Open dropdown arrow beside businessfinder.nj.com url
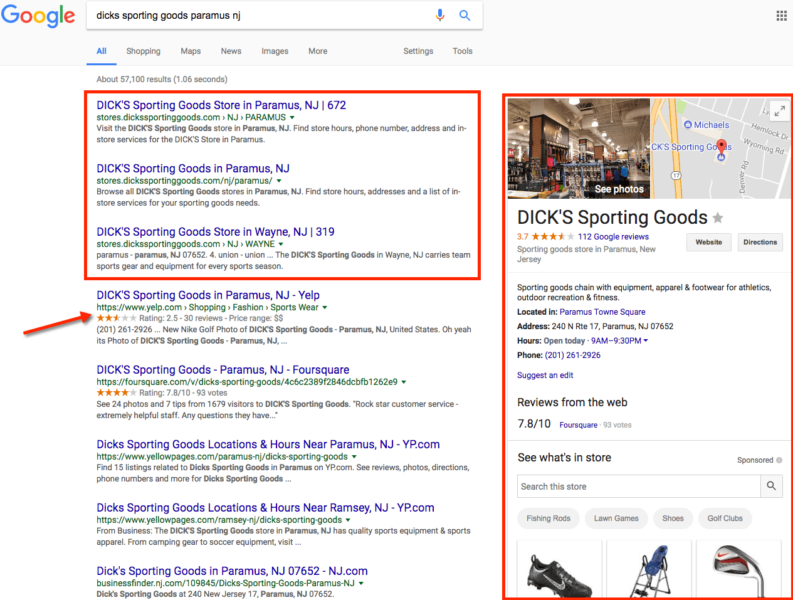Screen dimensions: 793x600 (x=361, y=583)
